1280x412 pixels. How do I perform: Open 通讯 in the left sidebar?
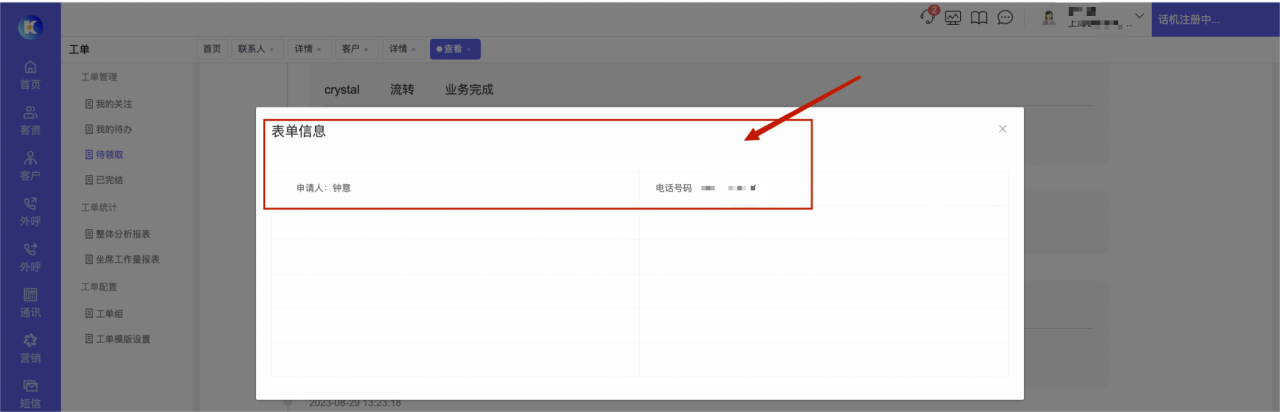[30, 302]
